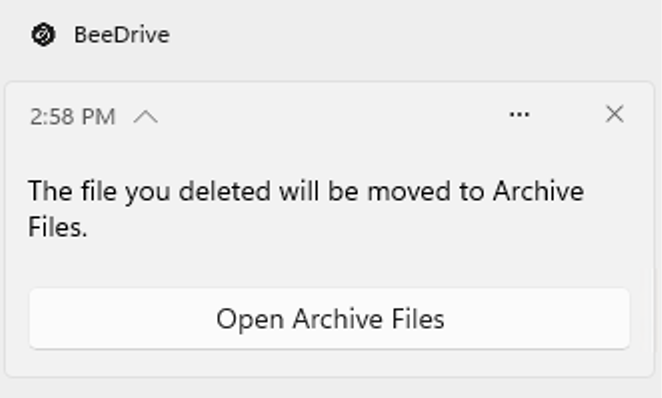Click the "Open Archive Files" action button
This screenshot has height=398, width=662.
tap(329, 319)
